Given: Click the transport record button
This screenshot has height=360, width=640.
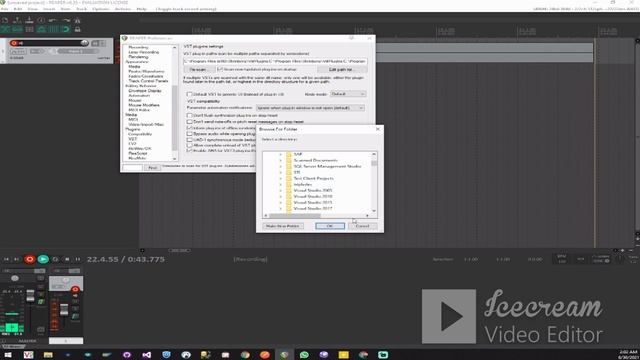Looking at the screenshot, I should [x=29, y=259].
